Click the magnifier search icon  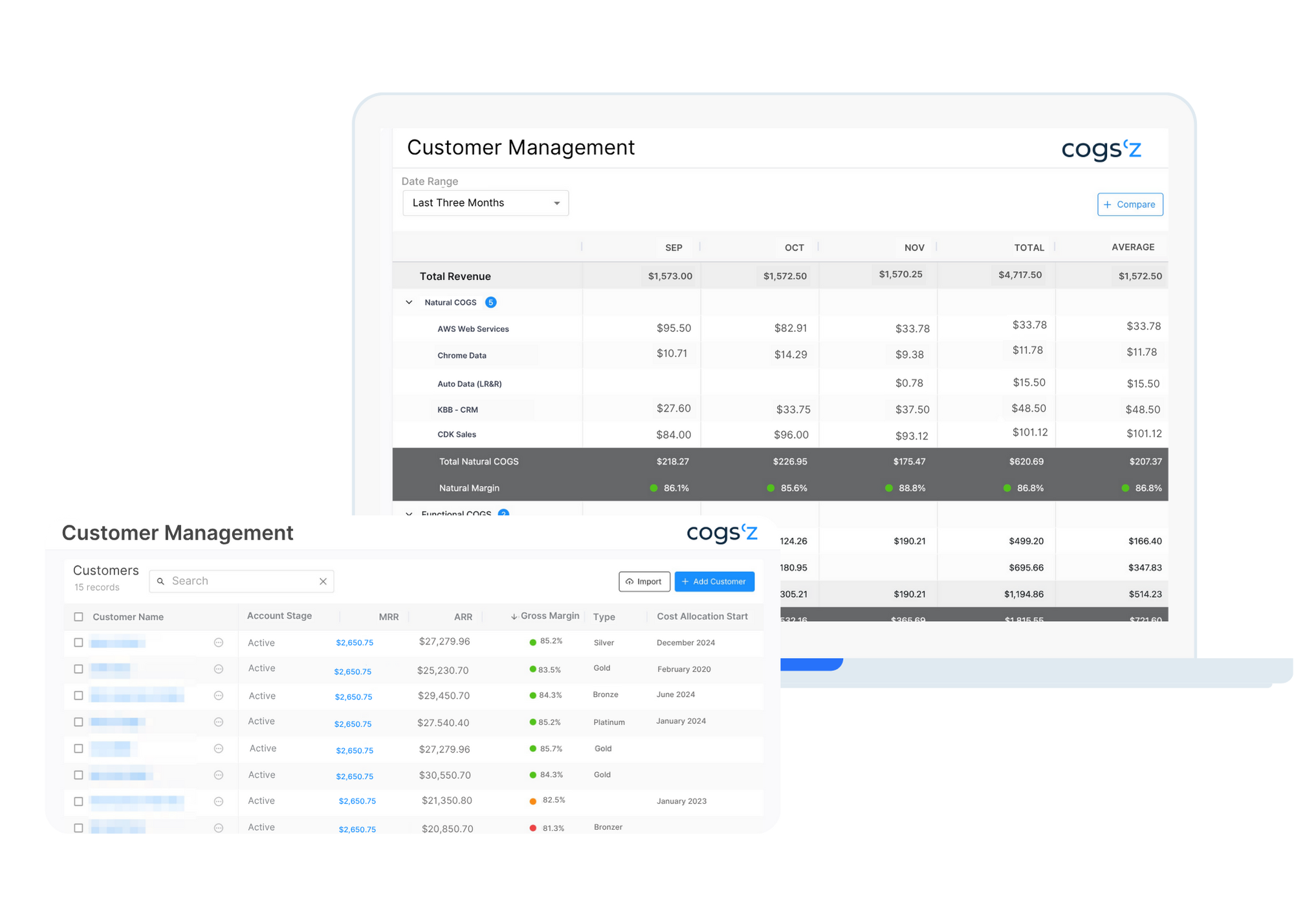pyautogui.click(x=160, y=582)
